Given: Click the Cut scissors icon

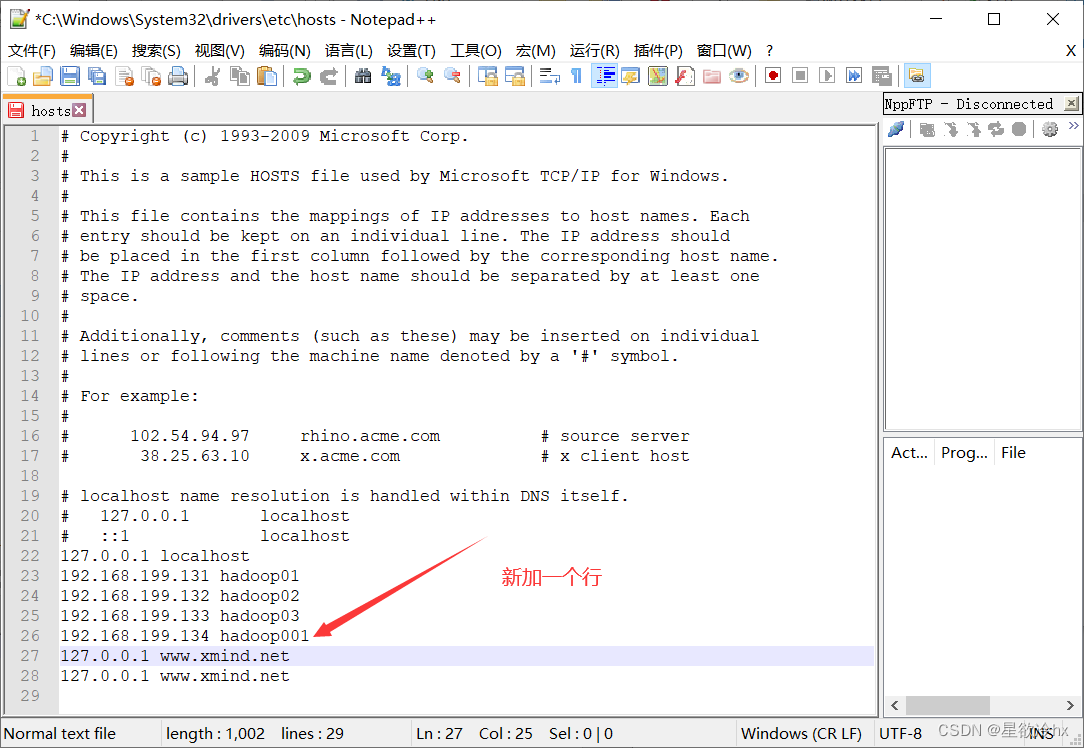Looking at the screenshot, I should [x=213, y=76].
